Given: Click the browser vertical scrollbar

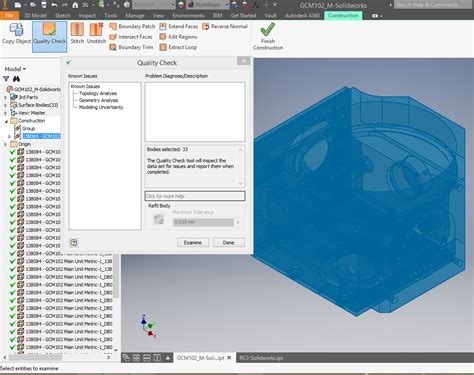Looking at the screenshot, I should coord(116,277).
